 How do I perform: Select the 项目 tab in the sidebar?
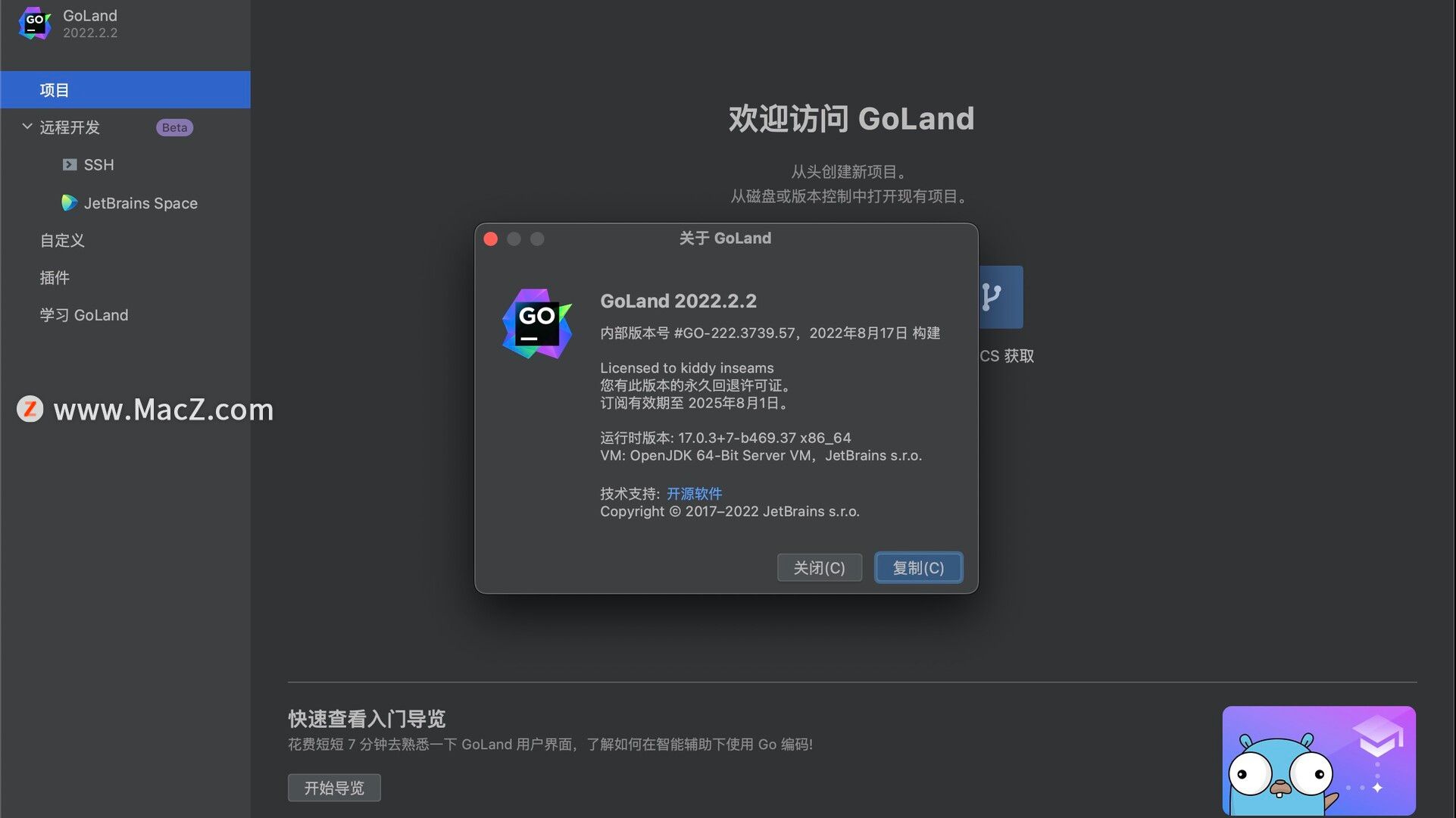(x=125, y=90)
